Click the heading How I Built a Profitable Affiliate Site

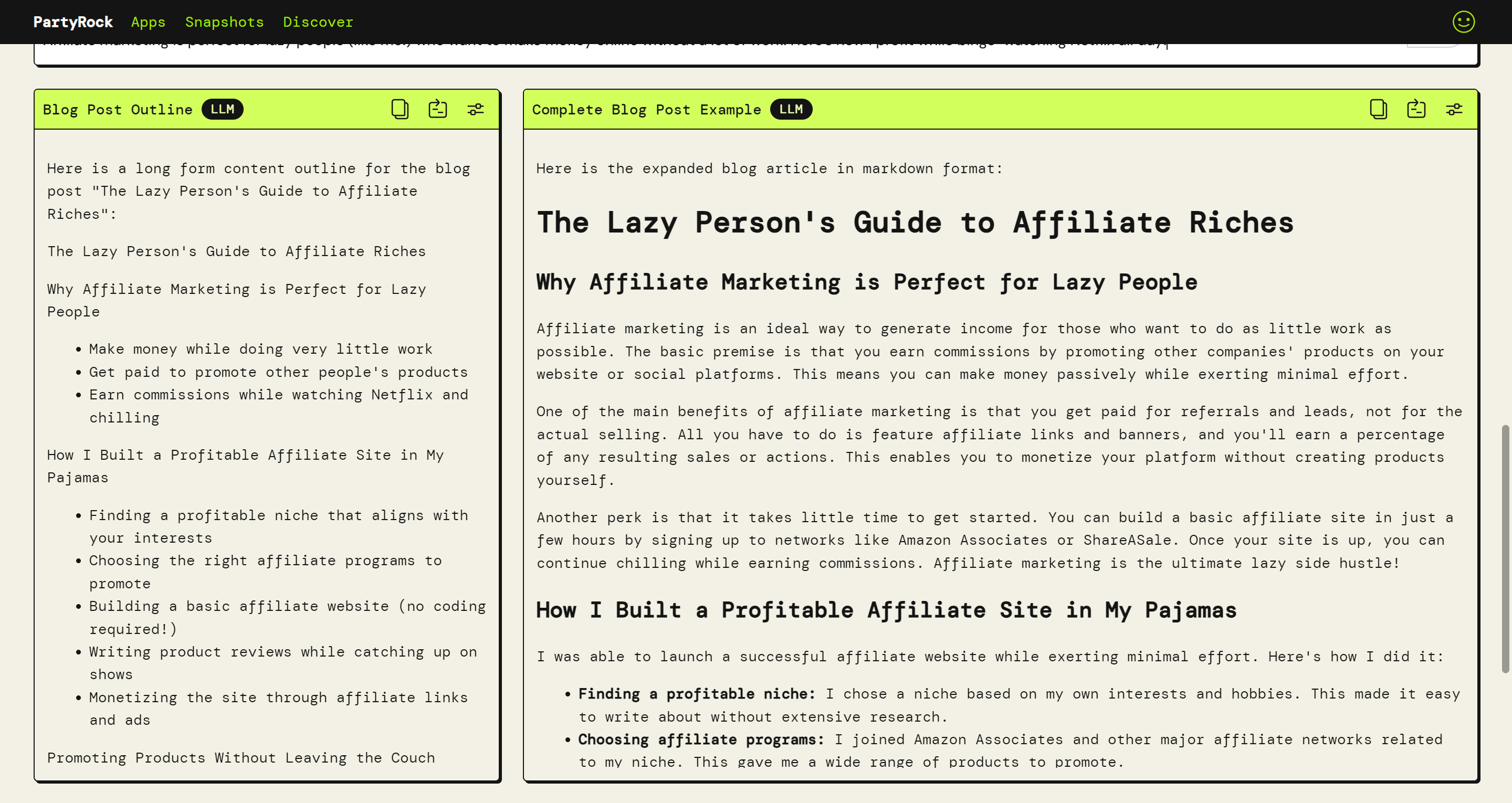886,610
